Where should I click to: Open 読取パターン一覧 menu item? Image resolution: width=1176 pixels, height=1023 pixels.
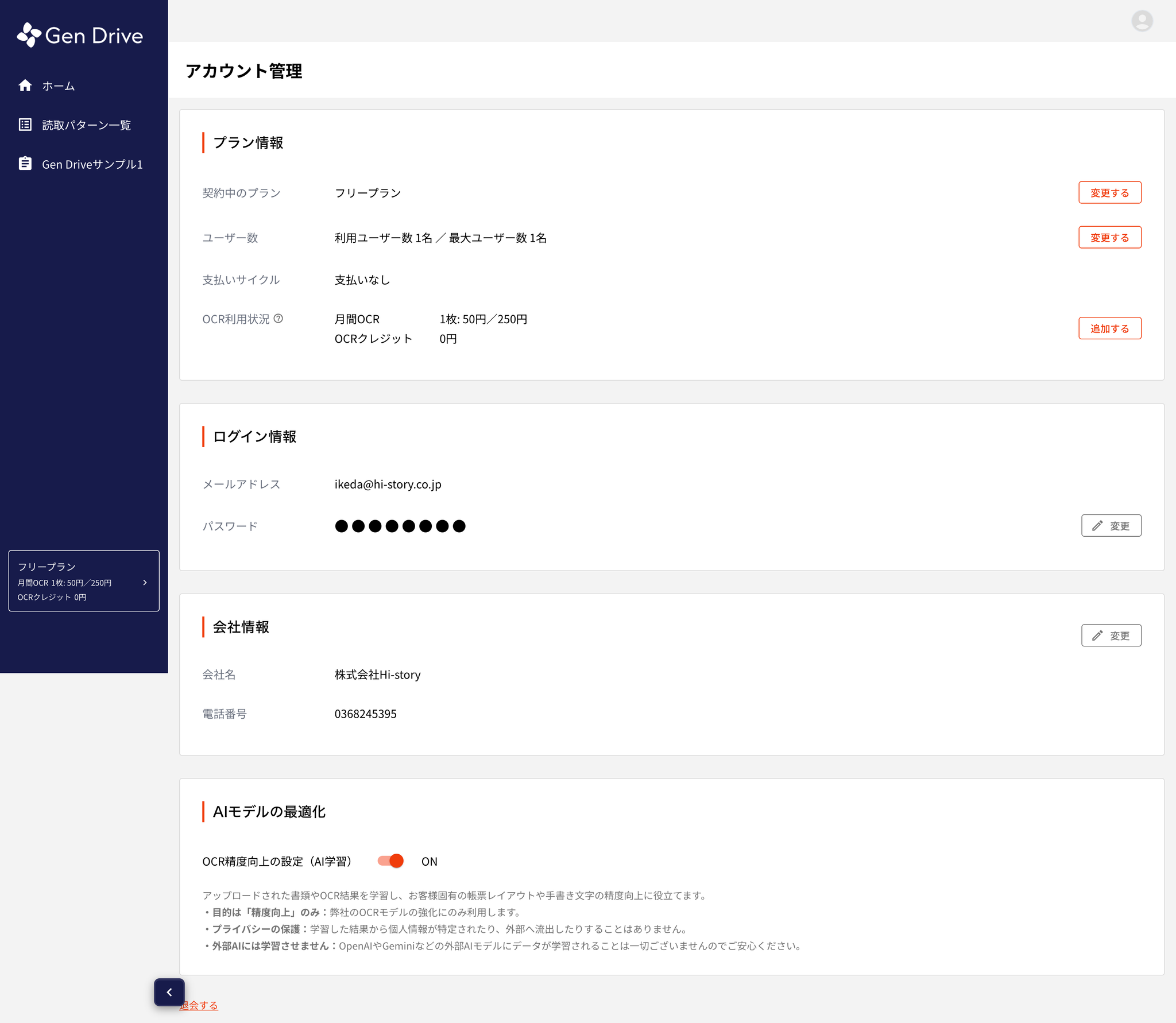click(86, 125)
